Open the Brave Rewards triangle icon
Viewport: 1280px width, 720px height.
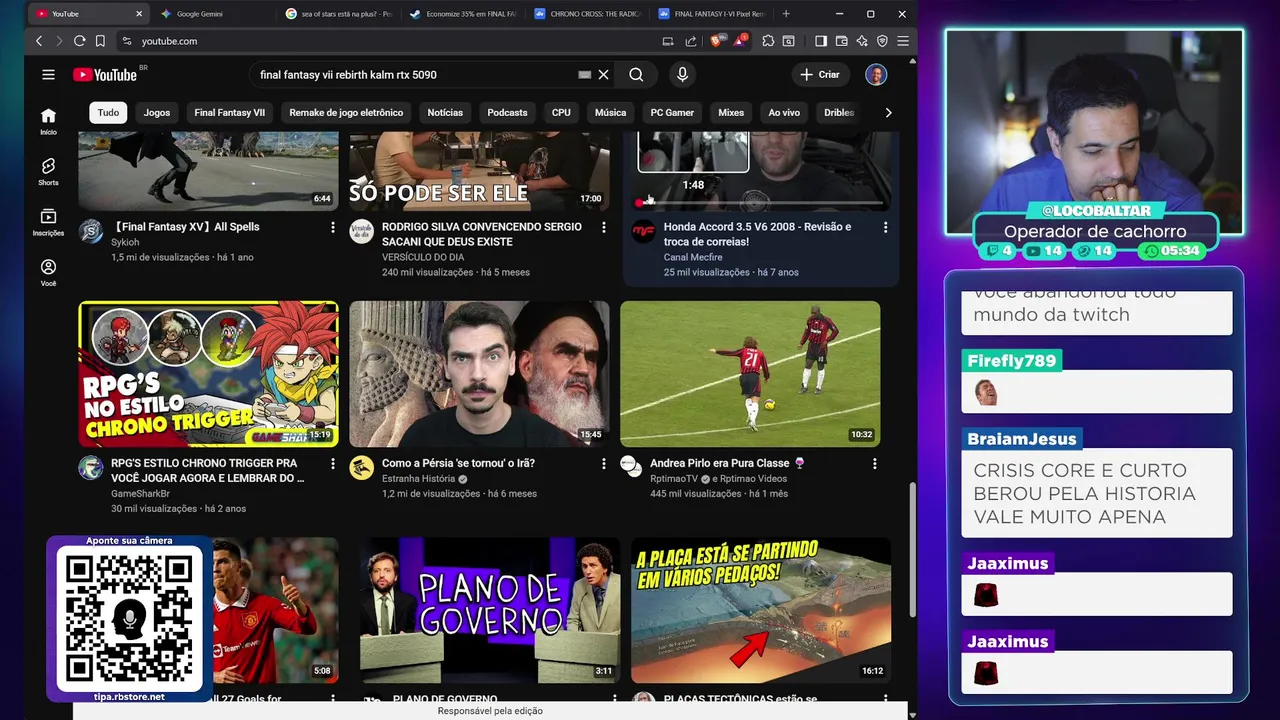click(739, 41)
